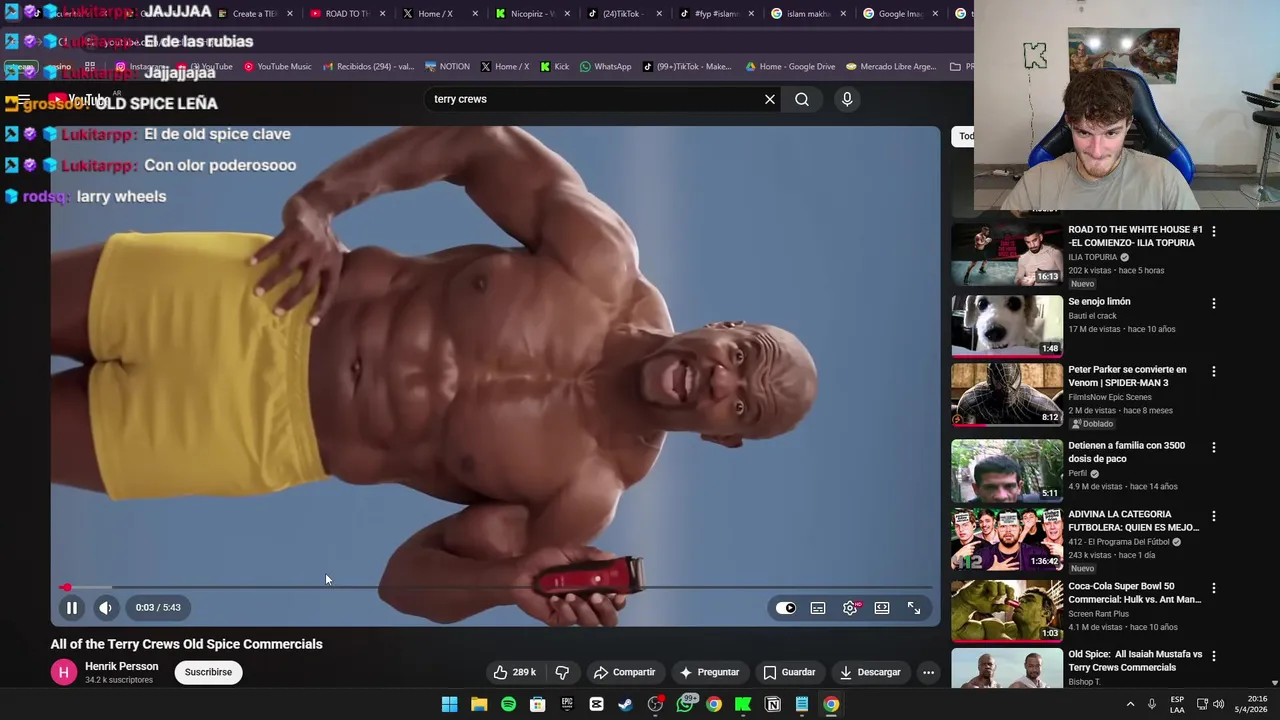Save video with the Guardar button
The height and width of the screenshot is (720, 1280).
click(x=789, y=672)
